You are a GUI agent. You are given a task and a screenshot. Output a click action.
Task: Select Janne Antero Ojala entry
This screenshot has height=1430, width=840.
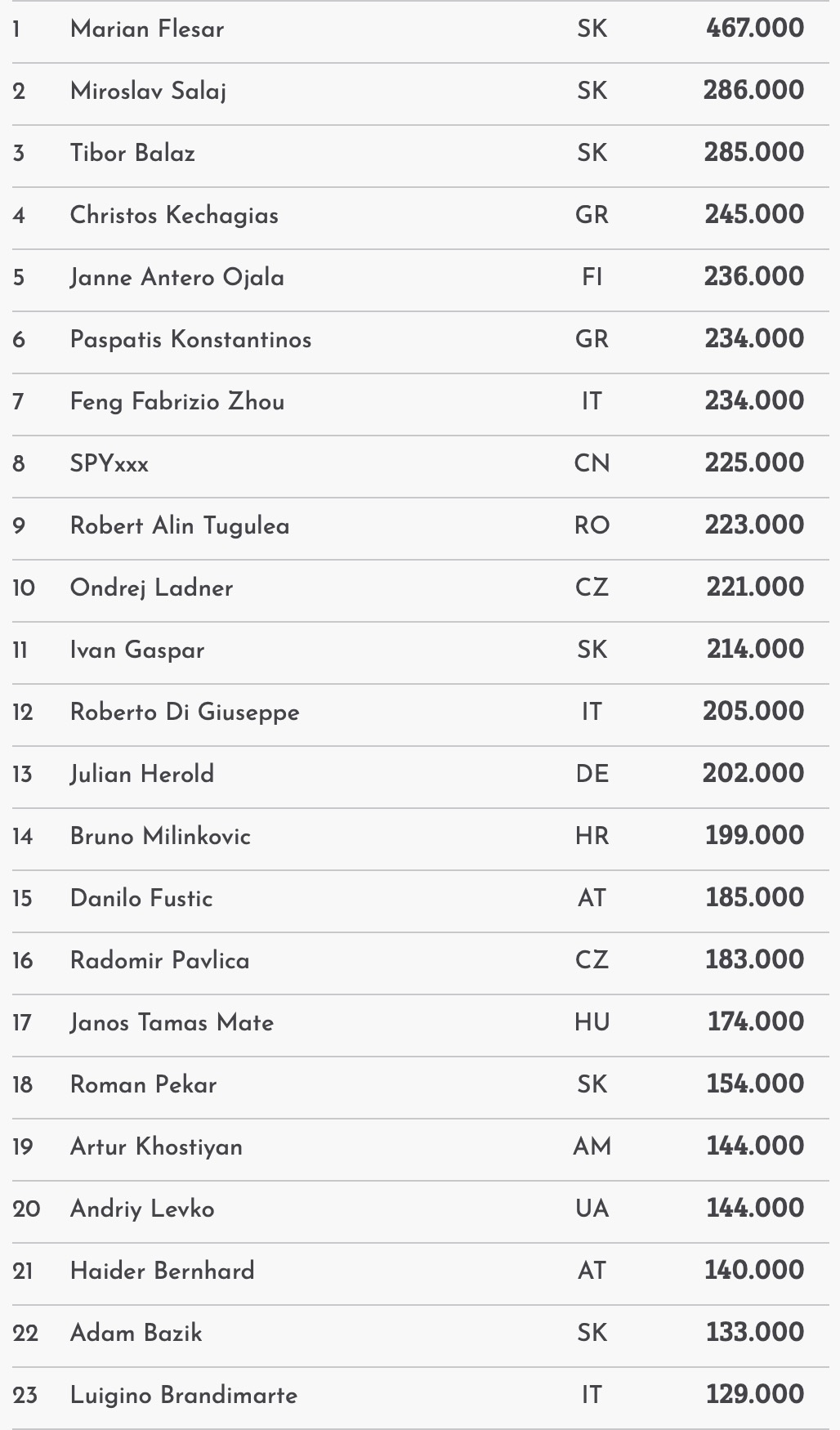pyautogui.click(x=177, y=277)
